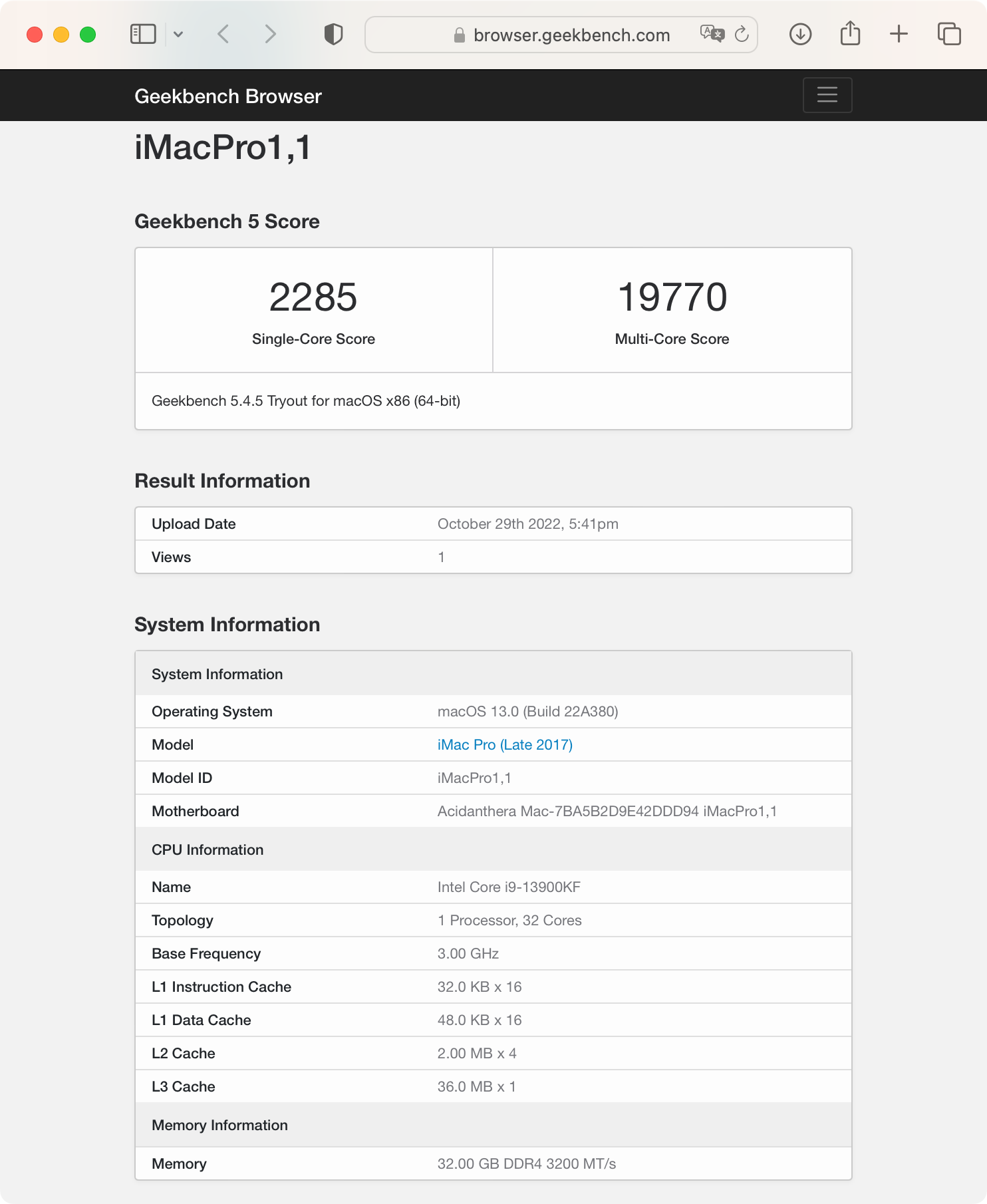Click the browser.geekbench.com address bar
Screen dimensions: 987x1204
coord(561,35)
